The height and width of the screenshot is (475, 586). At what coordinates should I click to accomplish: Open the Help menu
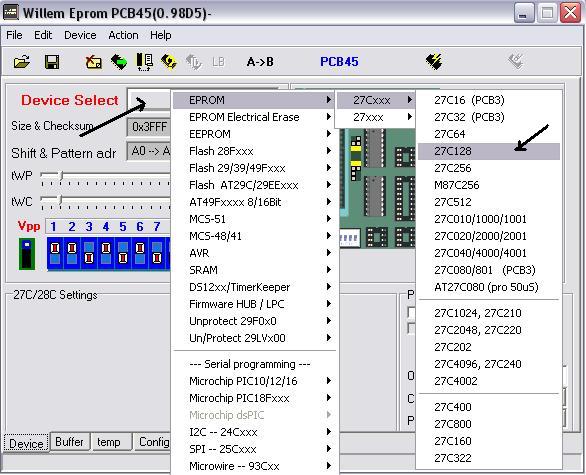pyautogui.click(x=161, y=35)
